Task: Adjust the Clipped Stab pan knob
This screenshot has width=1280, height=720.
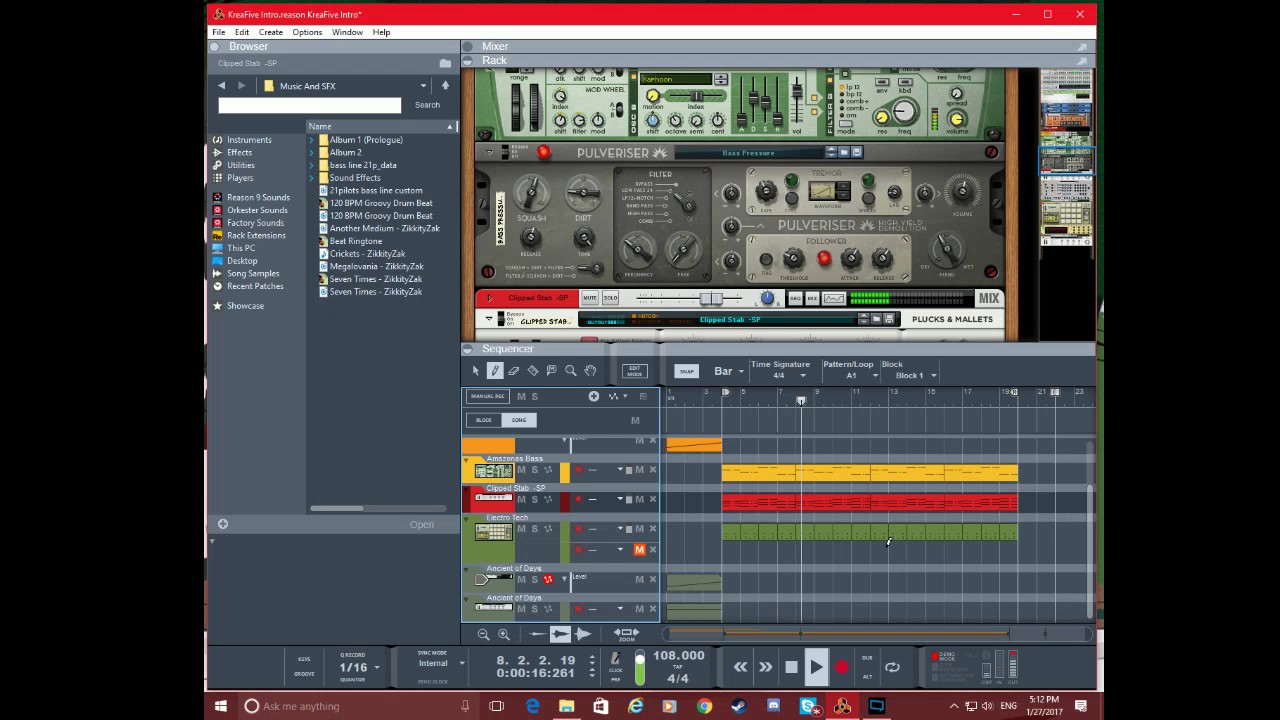Action: [767, 298]
